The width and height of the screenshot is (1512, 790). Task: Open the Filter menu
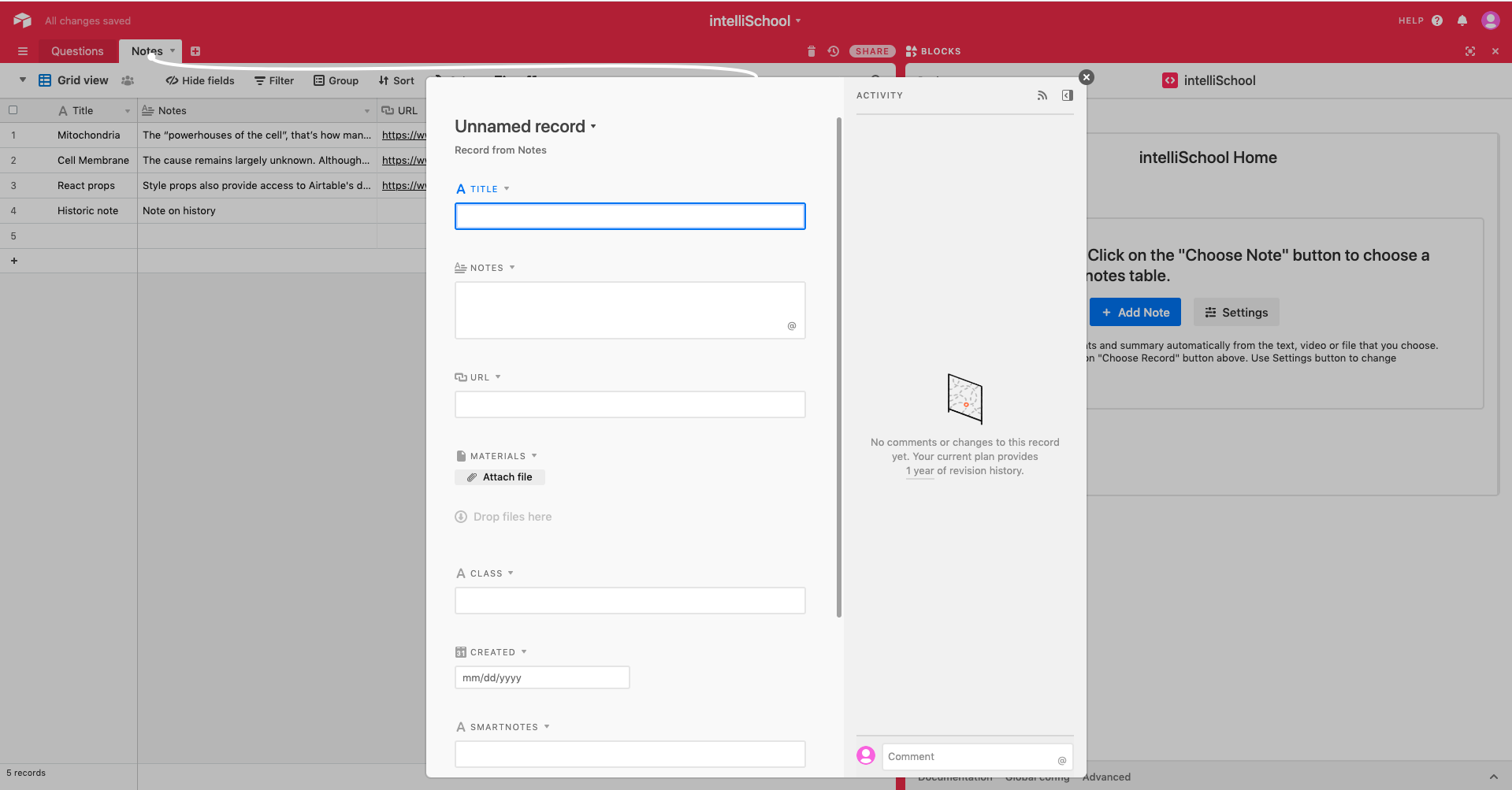[274, 80]
